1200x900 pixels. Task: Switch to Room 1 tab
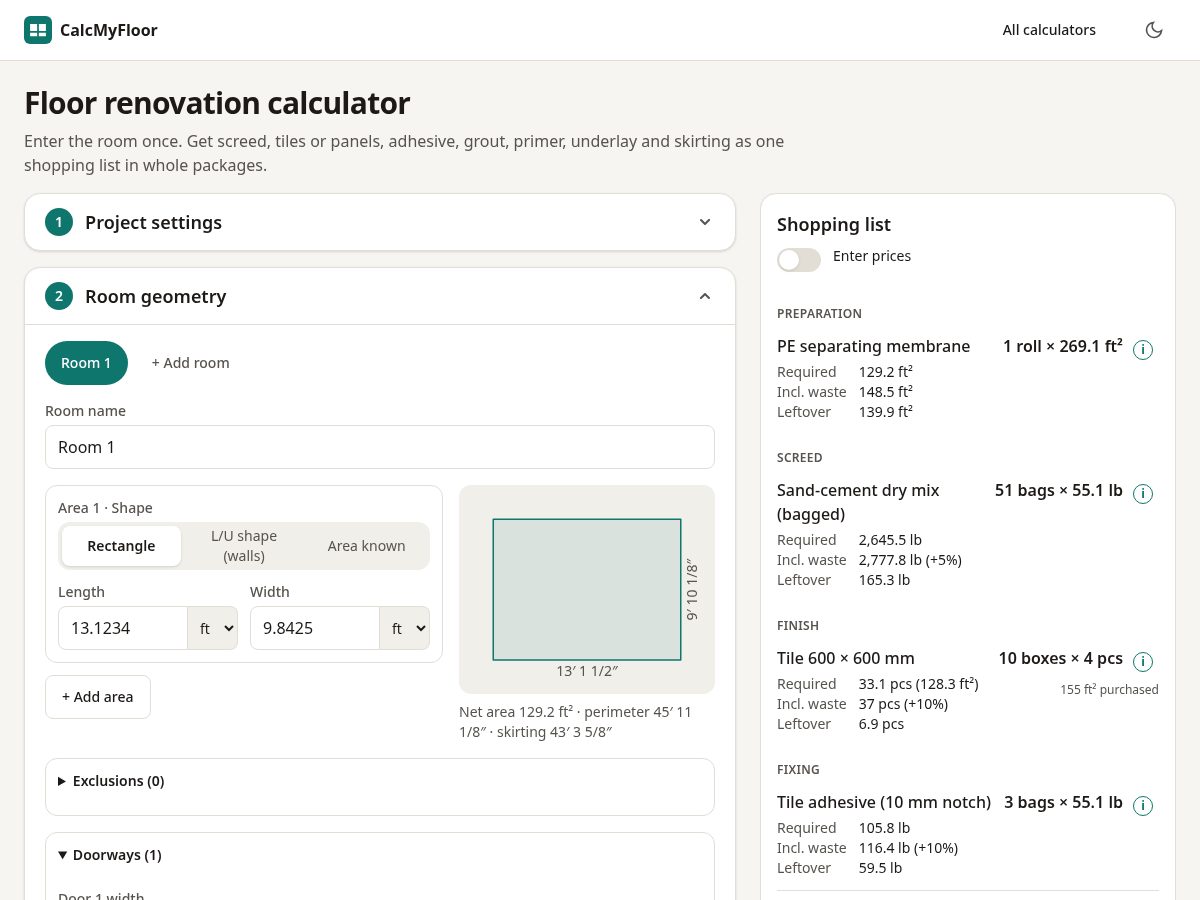(x=86, y=363)
